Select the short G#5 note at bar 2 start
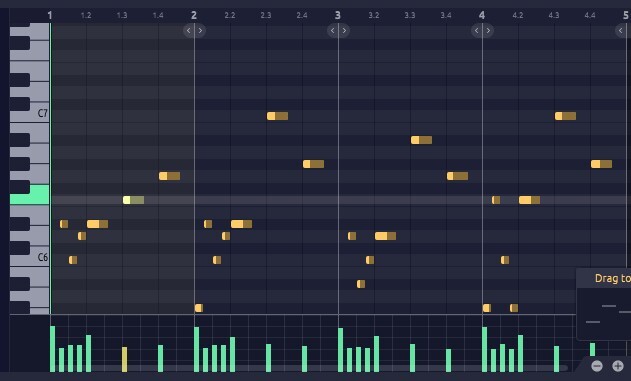Screen dimensions: 631x381 (x=199, y=308)
